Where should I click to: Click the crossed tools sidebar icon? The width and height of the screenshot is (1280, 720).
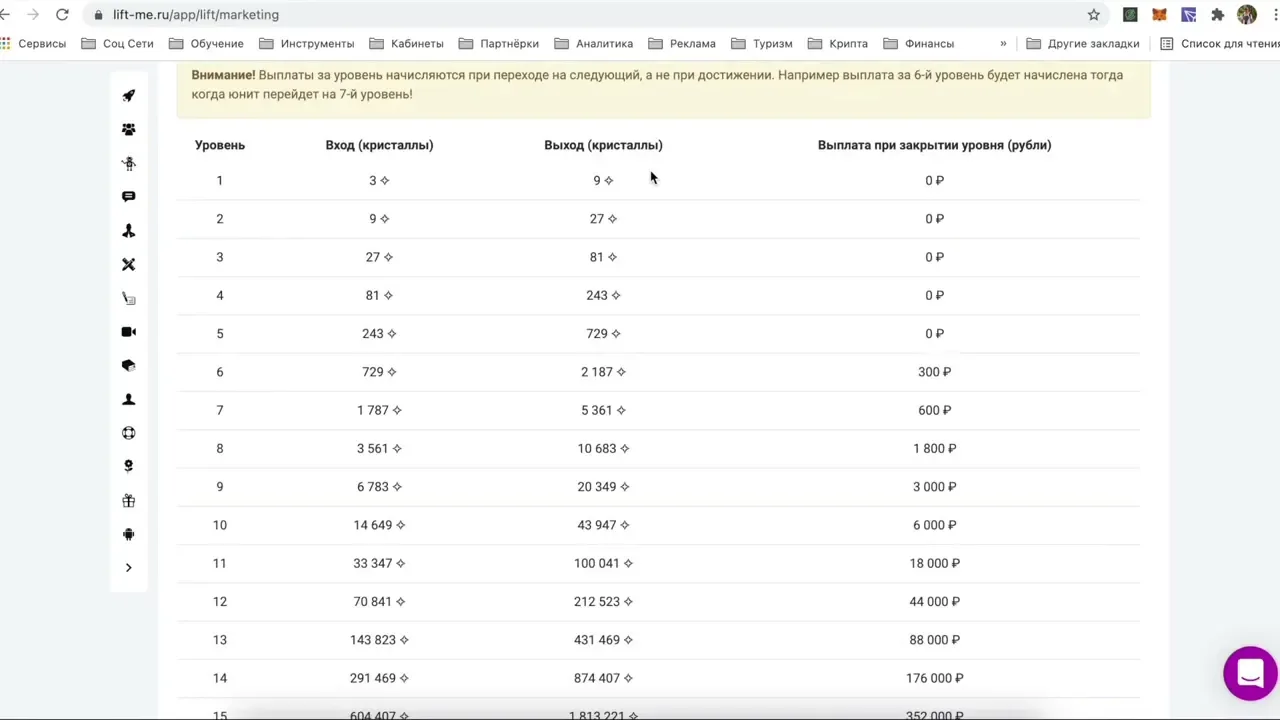tap(128, 265)
